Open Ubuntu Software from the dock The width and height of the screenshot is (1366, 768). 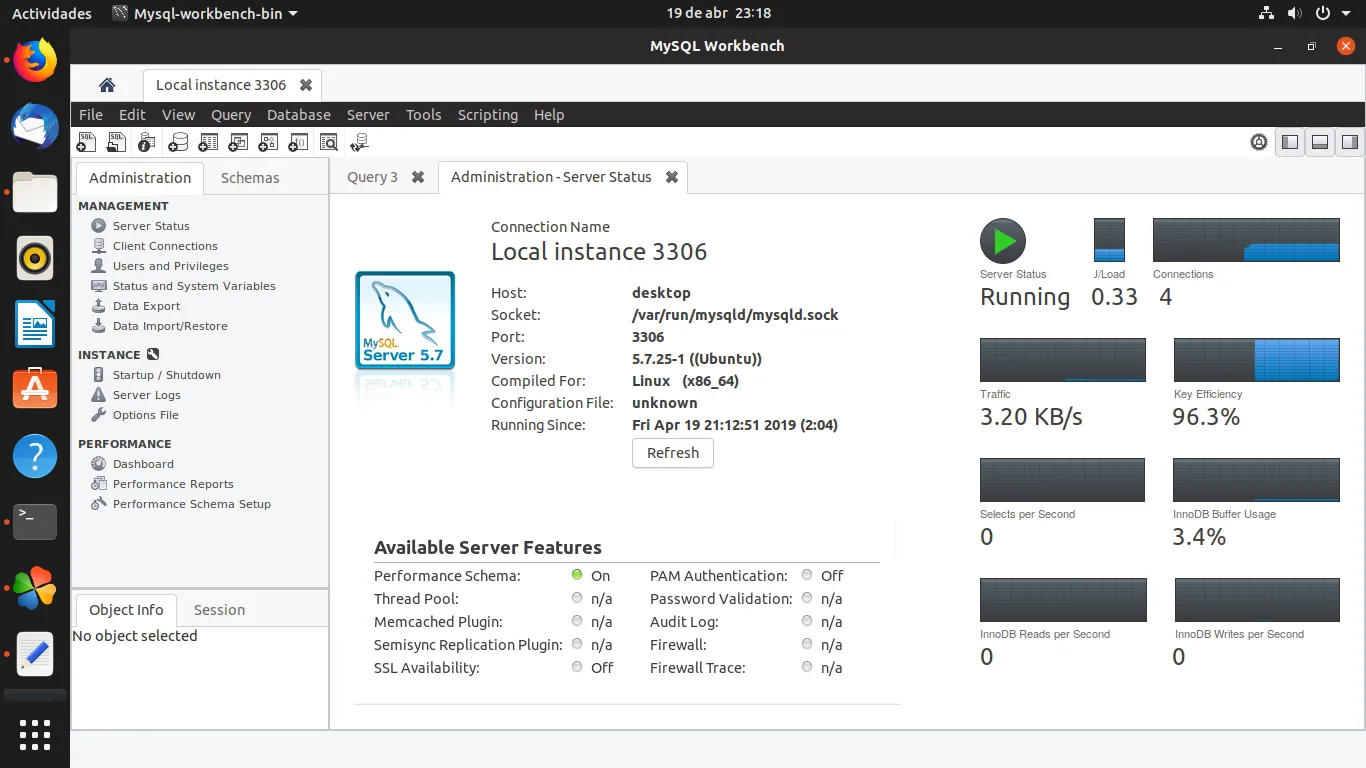coord(35,390)
